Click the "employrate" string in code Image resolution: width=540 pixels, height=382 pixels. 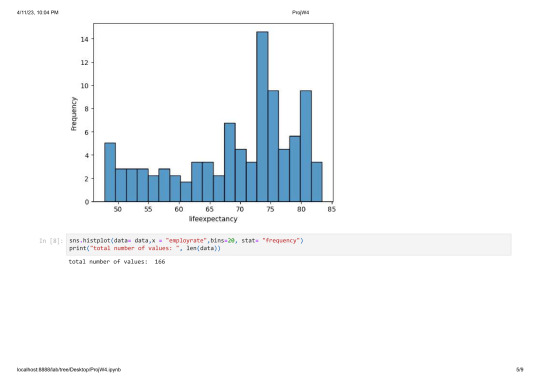click(x=186, y=240)
